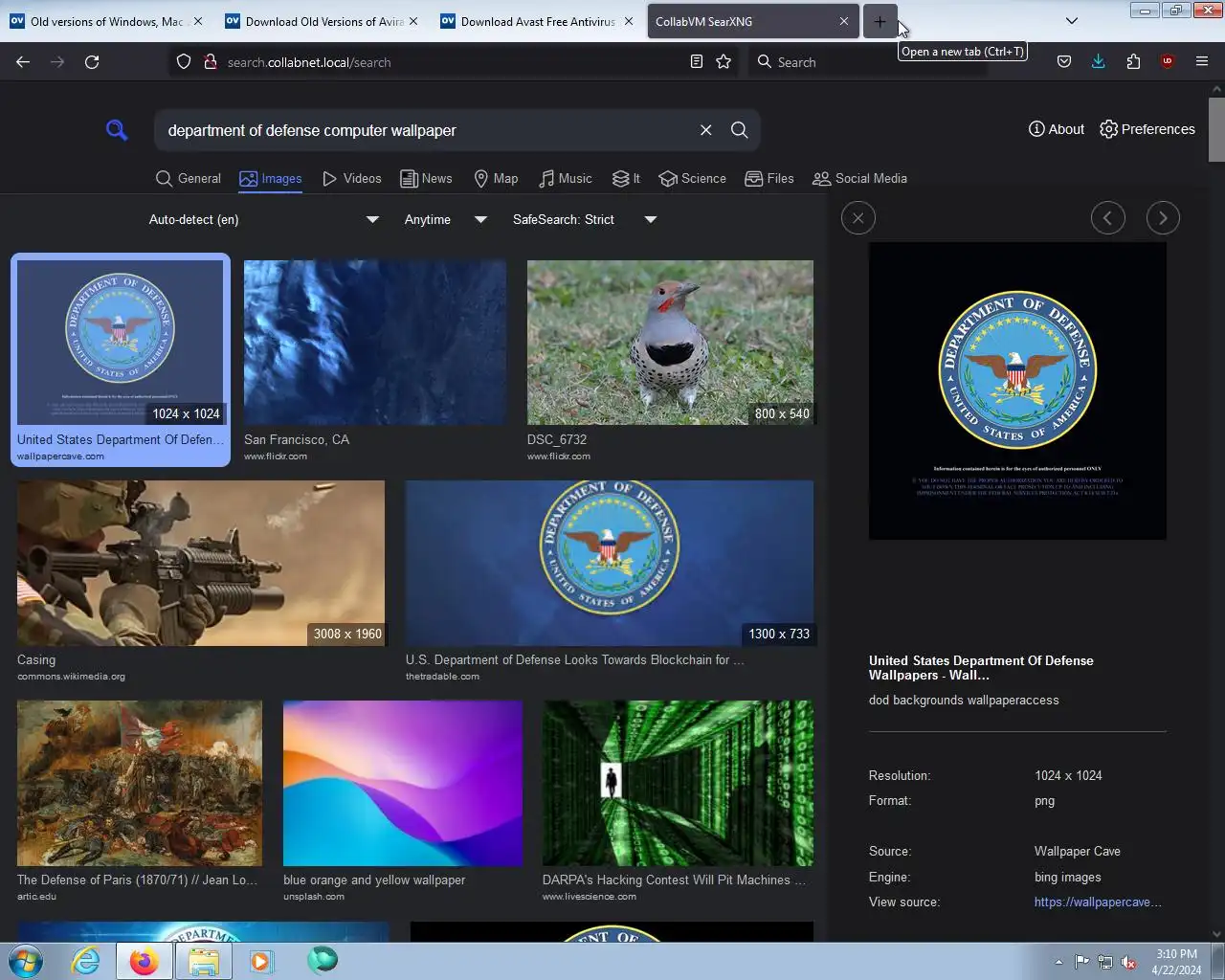1225x980 pixels.
Task: Open a new tab
Action: 880,21
